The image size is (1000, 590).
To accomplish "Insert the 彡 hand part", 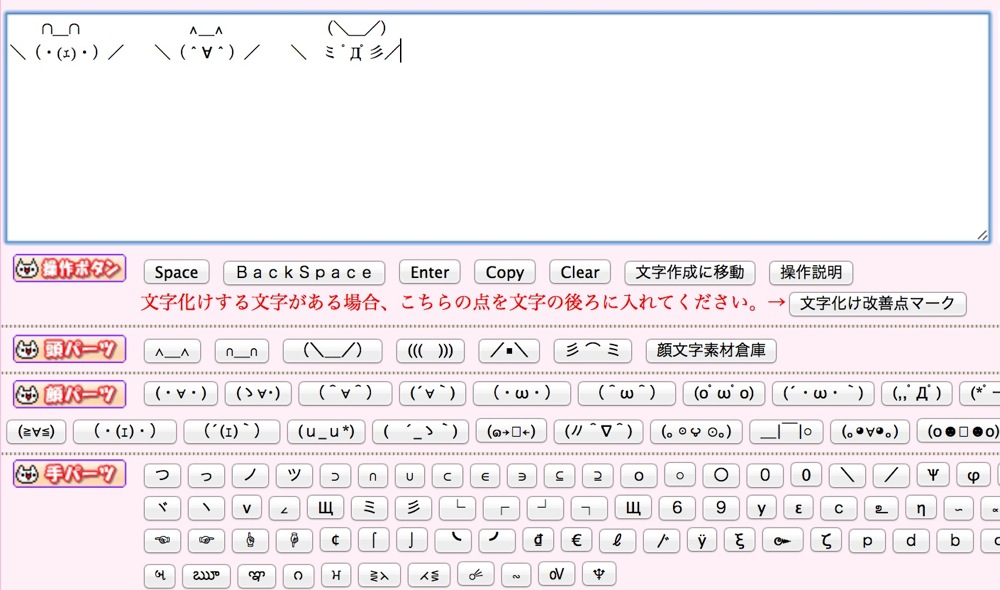I will click(x=413, y=508).
